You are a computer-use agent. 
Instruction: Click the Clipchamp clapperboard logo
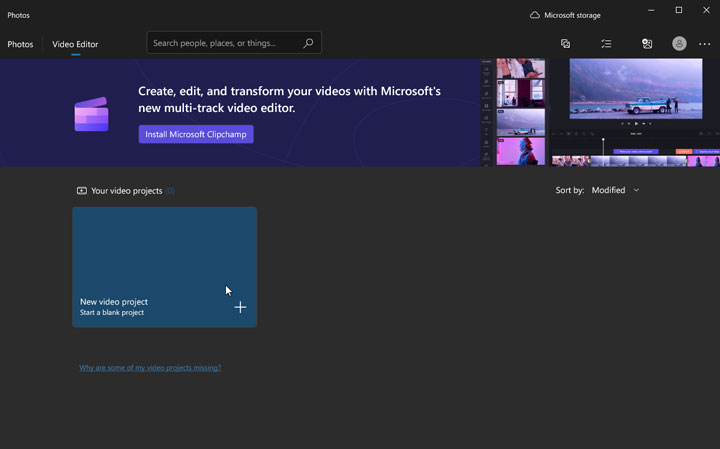91,114
